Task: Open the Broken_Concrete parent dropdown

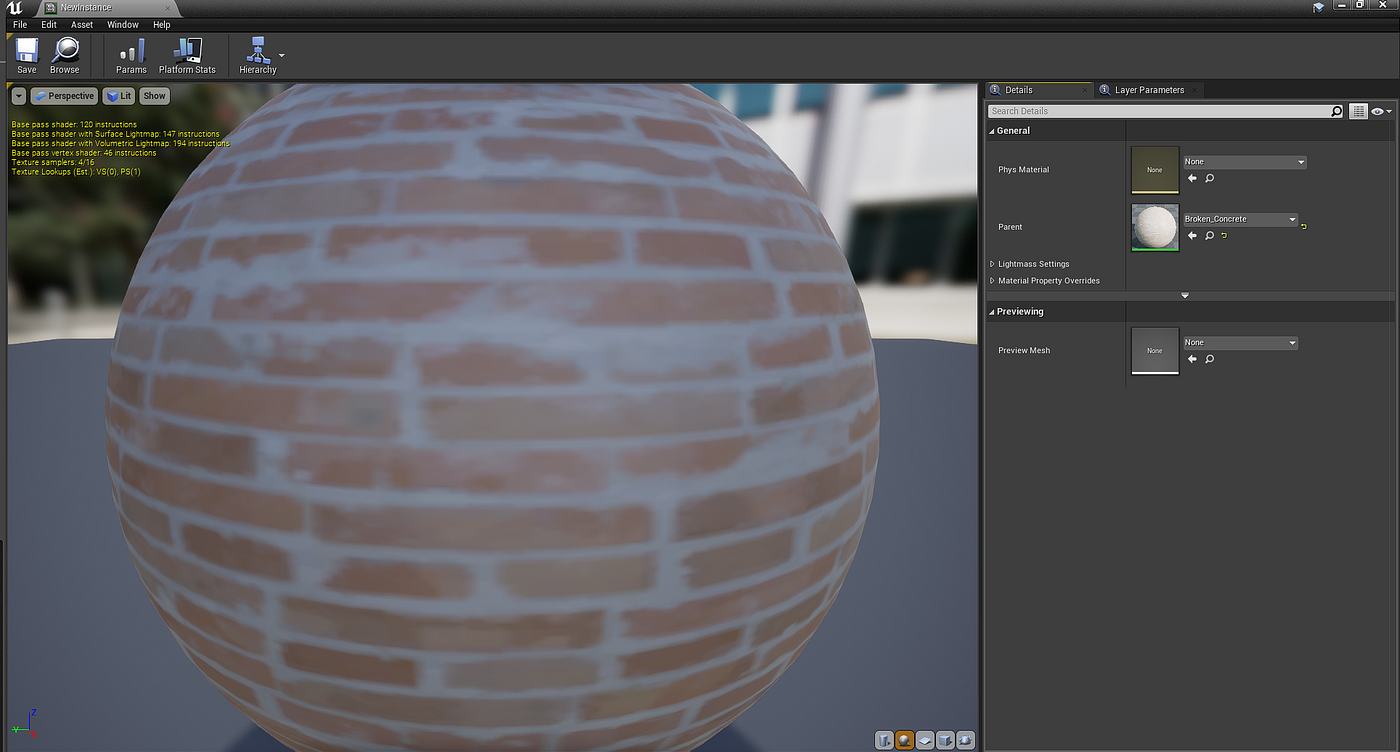Action: [x=1240, y=219]
